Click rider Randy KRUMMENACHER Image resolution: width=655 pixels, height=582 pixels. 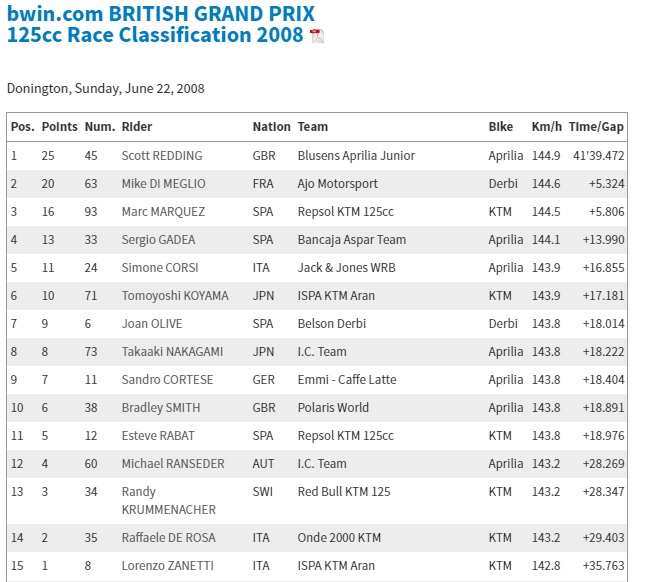coord(168,500)
